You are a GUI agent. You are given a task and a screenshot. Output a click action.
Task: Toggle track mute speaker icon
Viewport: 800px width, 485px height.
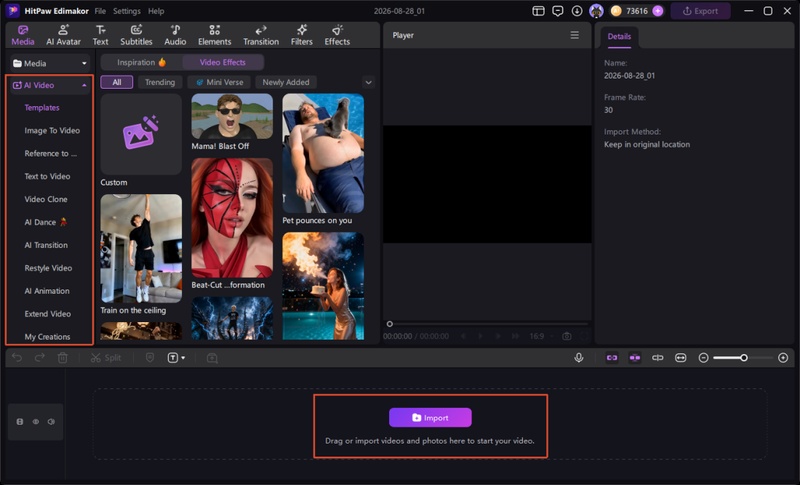[51, 422]
